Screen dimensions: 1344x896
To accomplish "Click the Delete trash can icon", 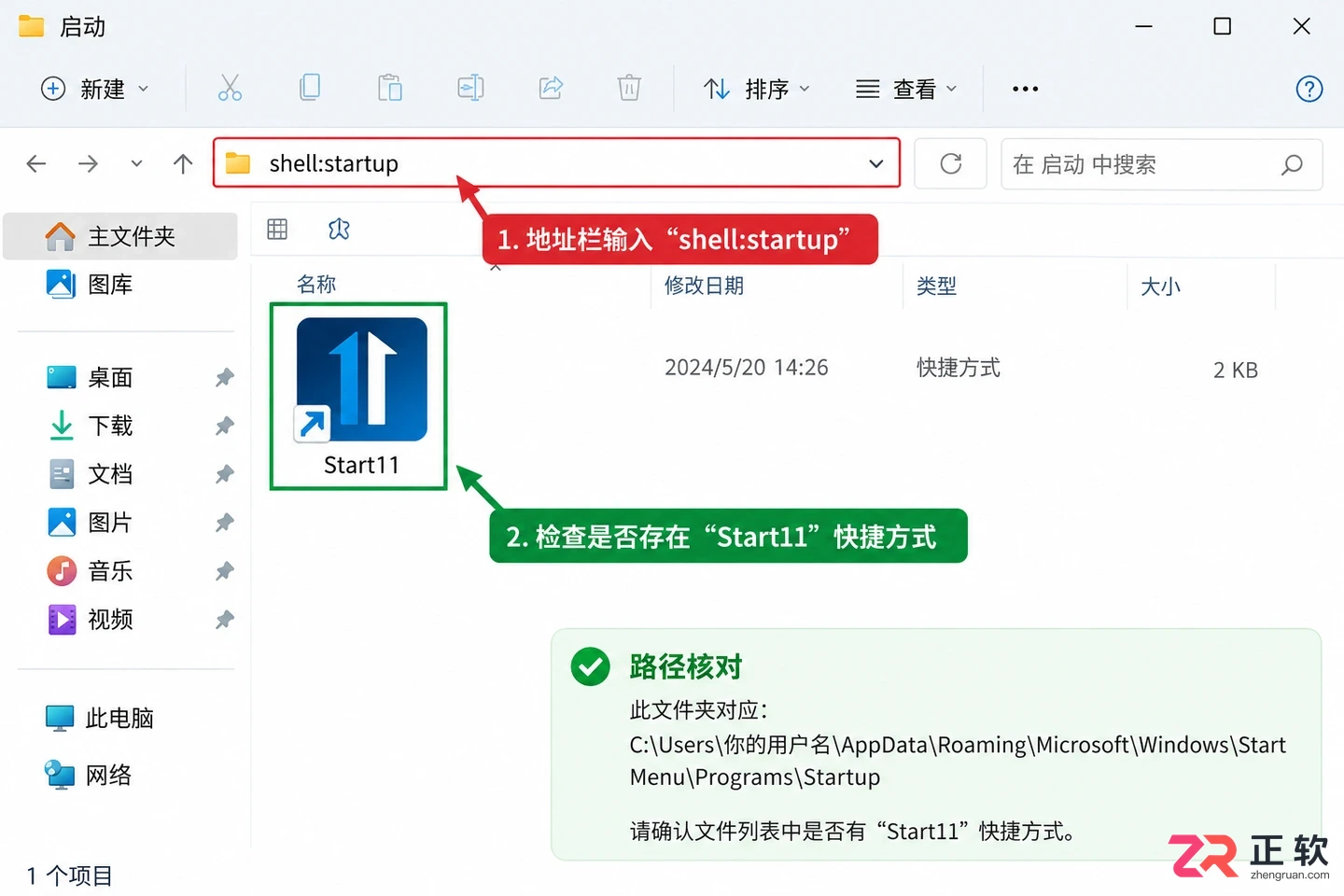I will [629, 89].
